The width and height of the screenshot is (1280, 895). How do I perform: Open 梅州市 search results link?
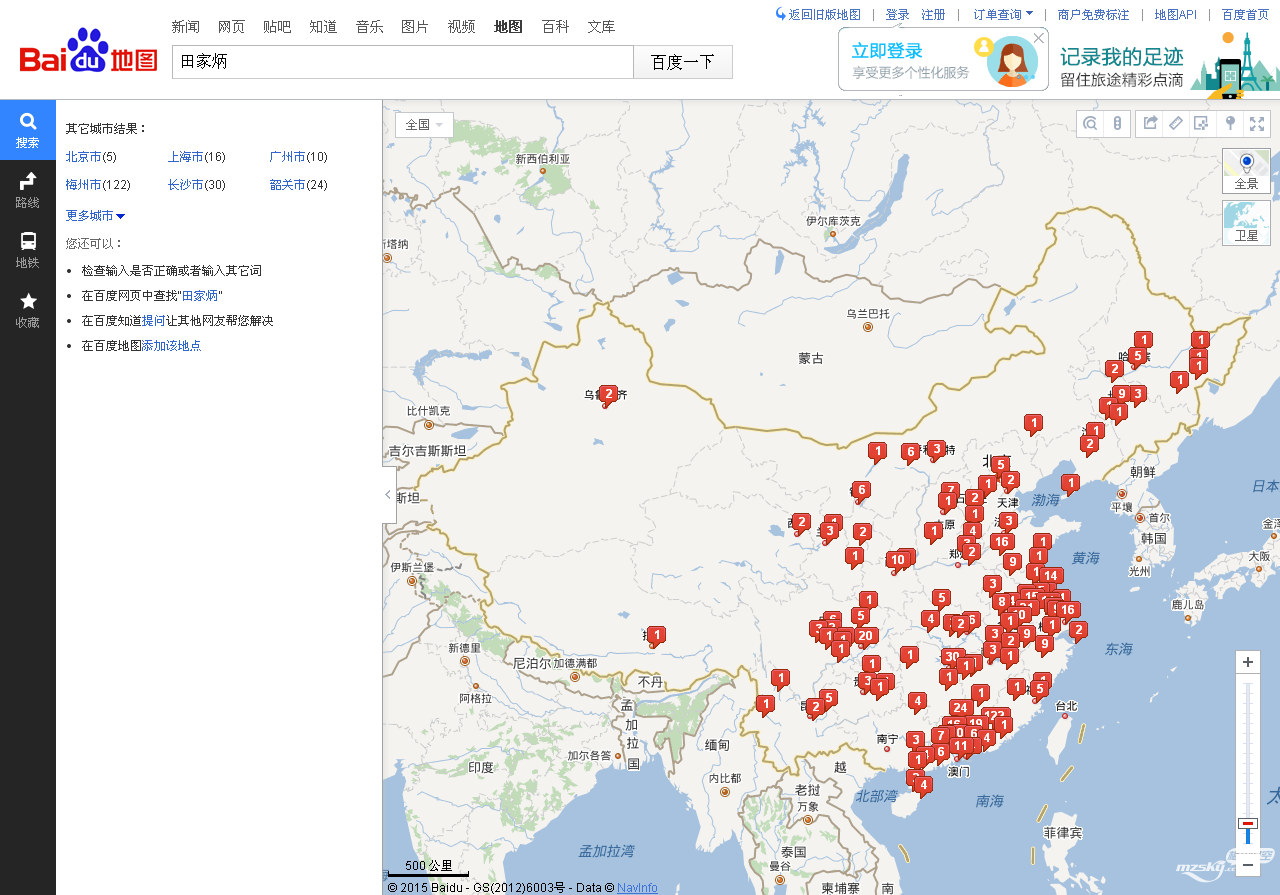pyautogui.click(x=83, y=185)
